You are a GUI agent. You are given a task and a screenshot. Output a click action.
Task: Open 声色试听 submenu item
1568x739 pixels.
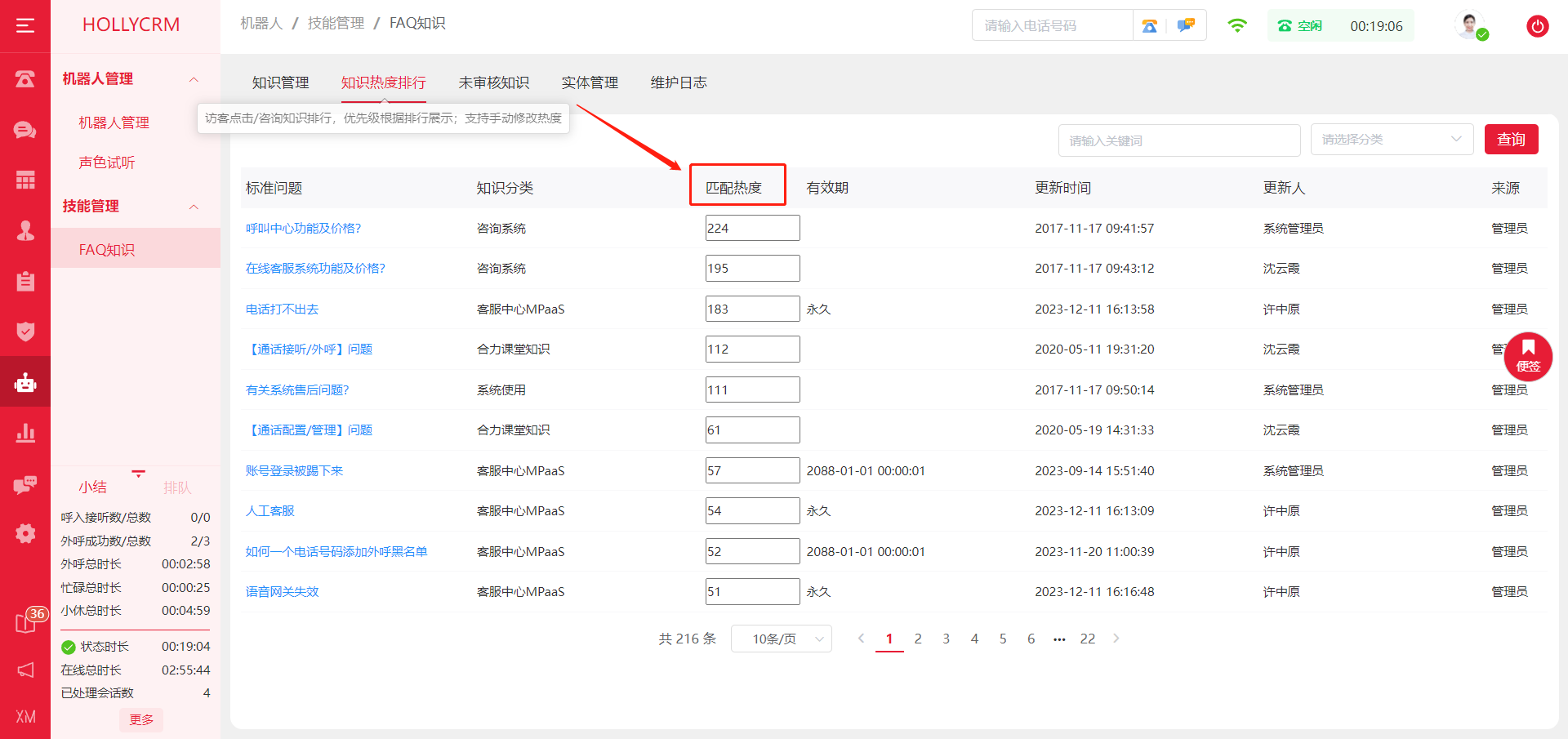coord(106,162)
